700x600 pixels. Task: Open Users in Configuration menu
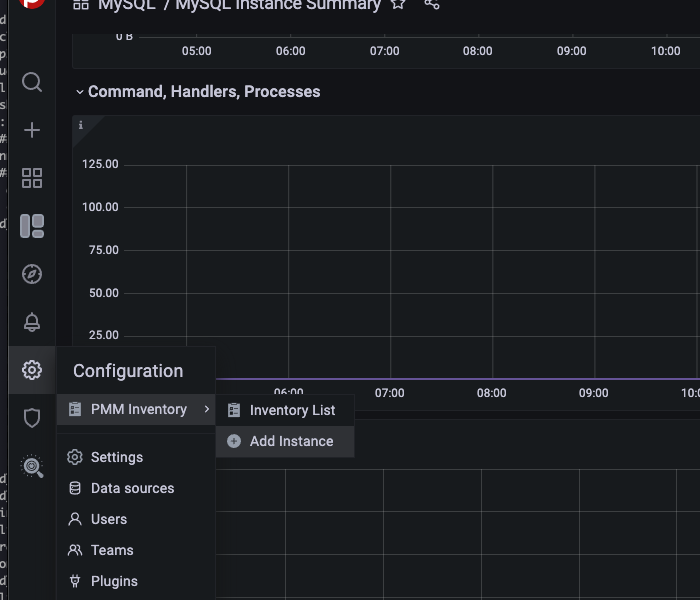pos(109,519)
